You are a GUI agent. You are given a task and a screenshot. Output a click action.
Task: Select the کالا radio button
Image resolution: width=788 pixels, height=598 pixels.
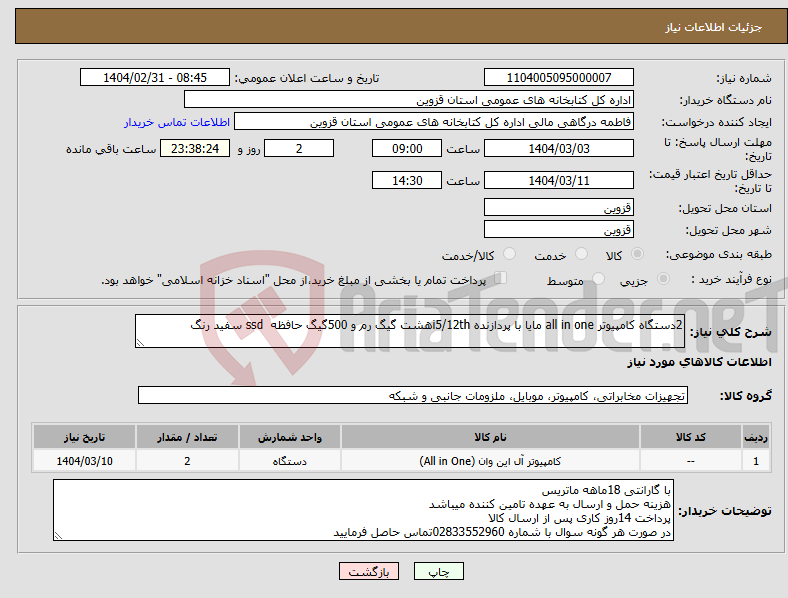[637, 254]
